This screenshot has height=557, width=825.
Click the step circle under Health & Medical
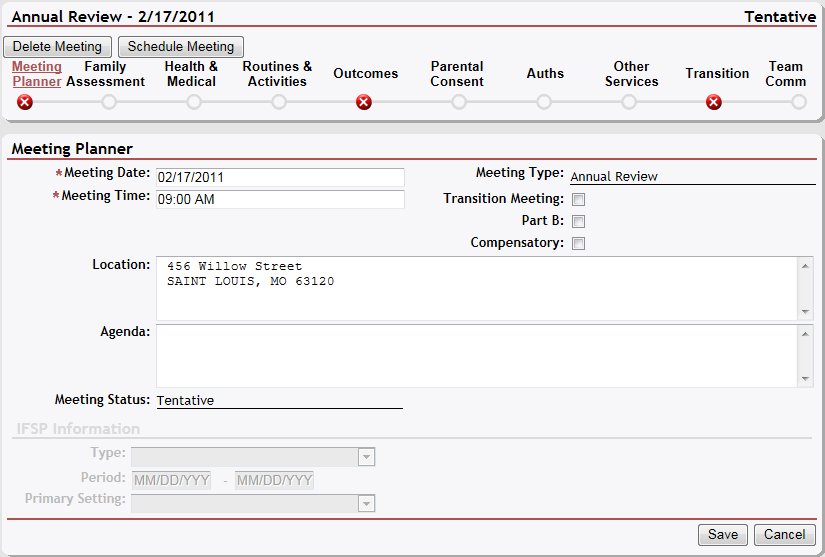click(194, 102)
